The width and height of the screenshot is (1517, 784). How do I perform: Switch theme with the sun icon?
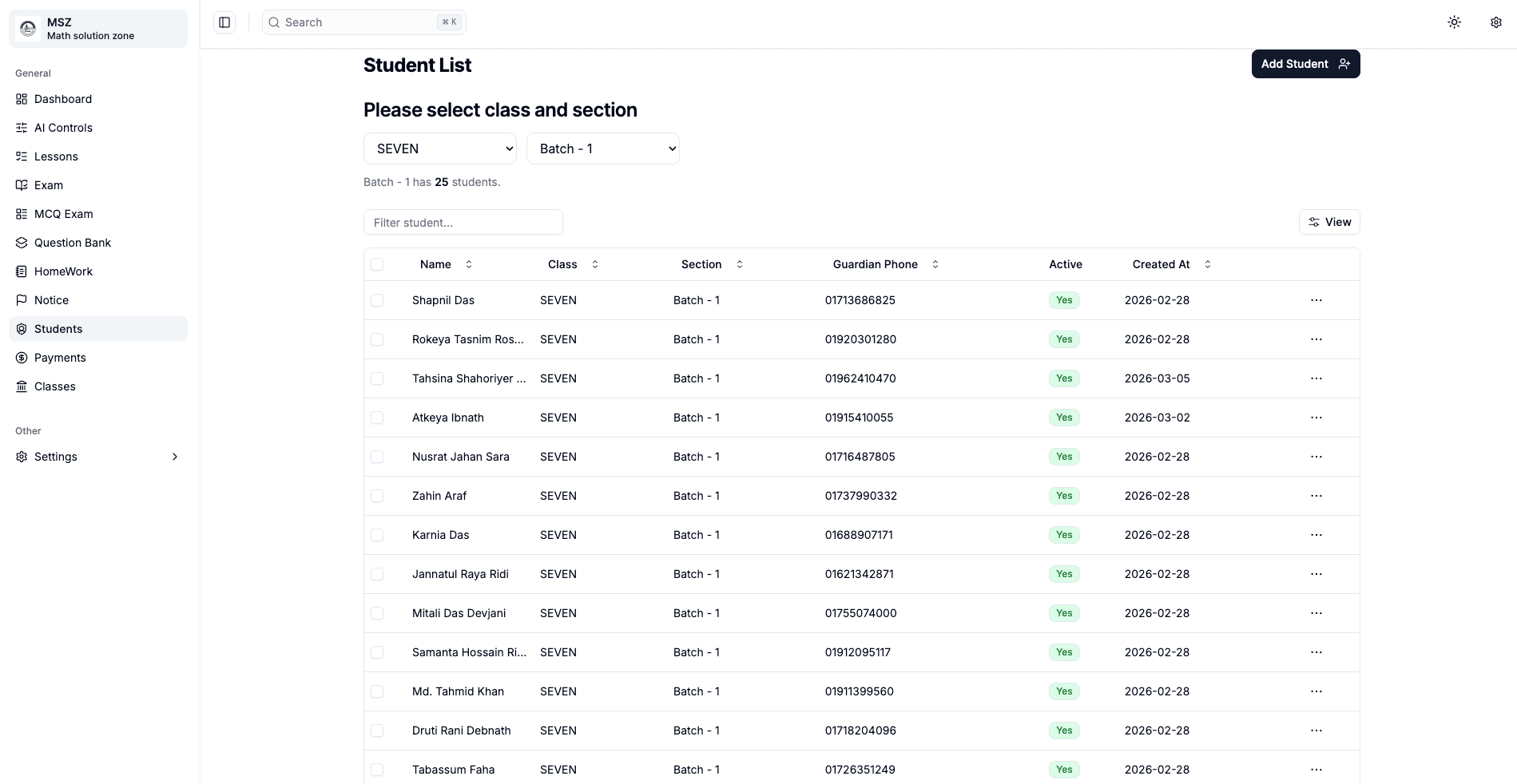pyautogui.click(x=1454, y=22)
